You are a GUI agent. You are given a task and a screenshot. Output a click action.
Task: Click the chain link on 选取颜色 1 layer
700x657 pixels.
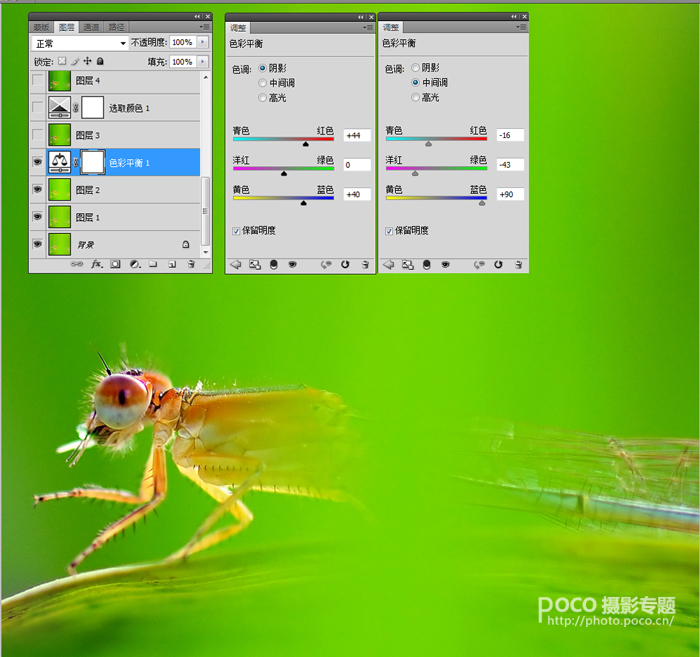(75, 108)
